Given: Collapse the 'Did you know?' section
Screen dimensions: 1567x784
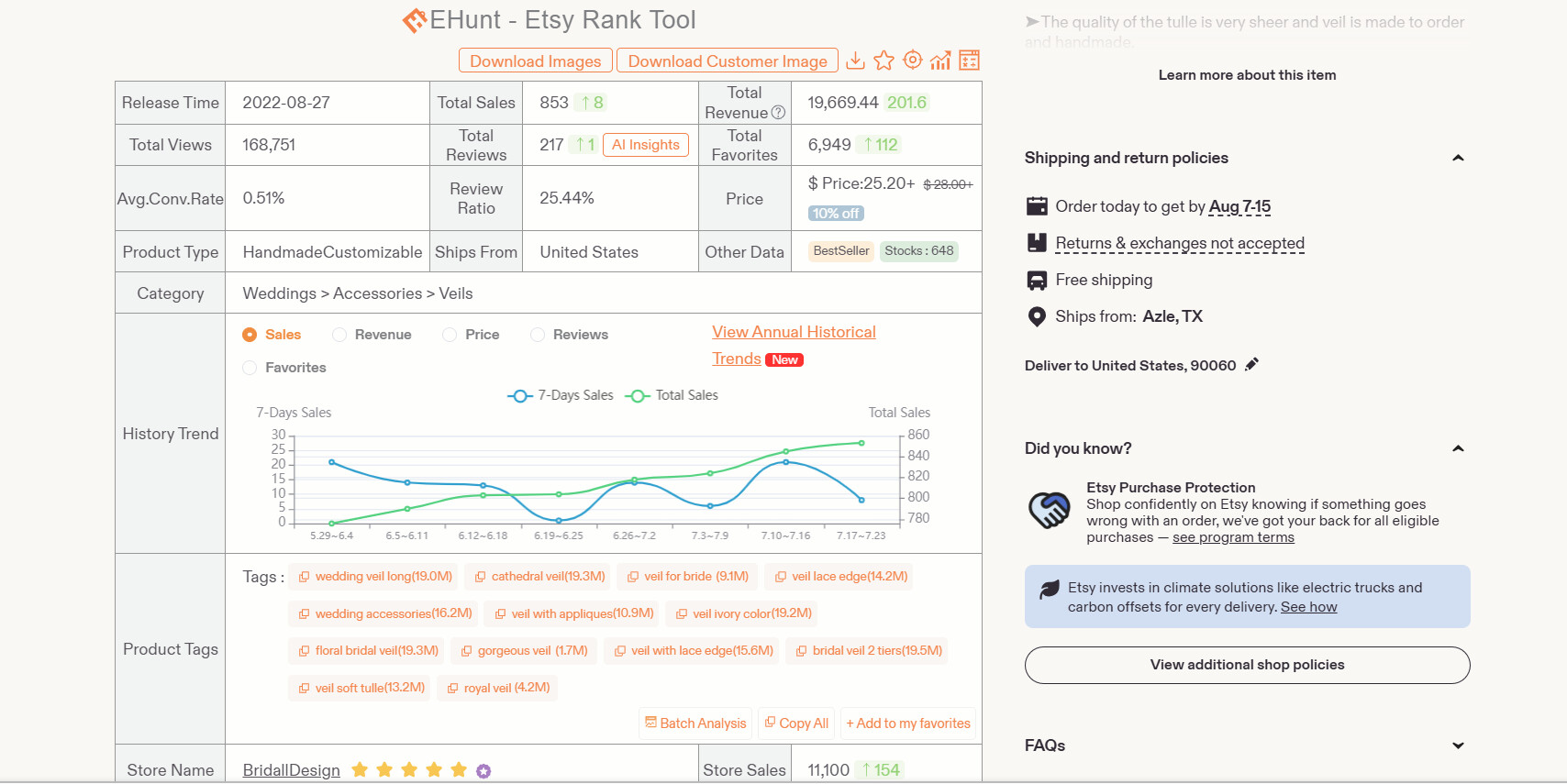Looking at the screenshot, I should pos(1458,448).
